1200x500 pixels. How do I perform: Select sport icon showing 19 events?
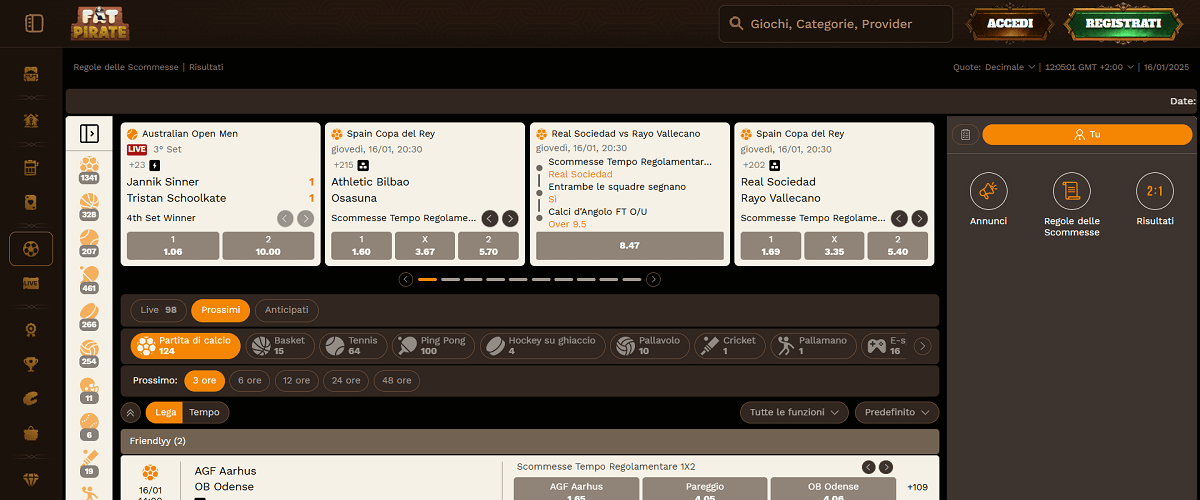click(x=89, y=464)
